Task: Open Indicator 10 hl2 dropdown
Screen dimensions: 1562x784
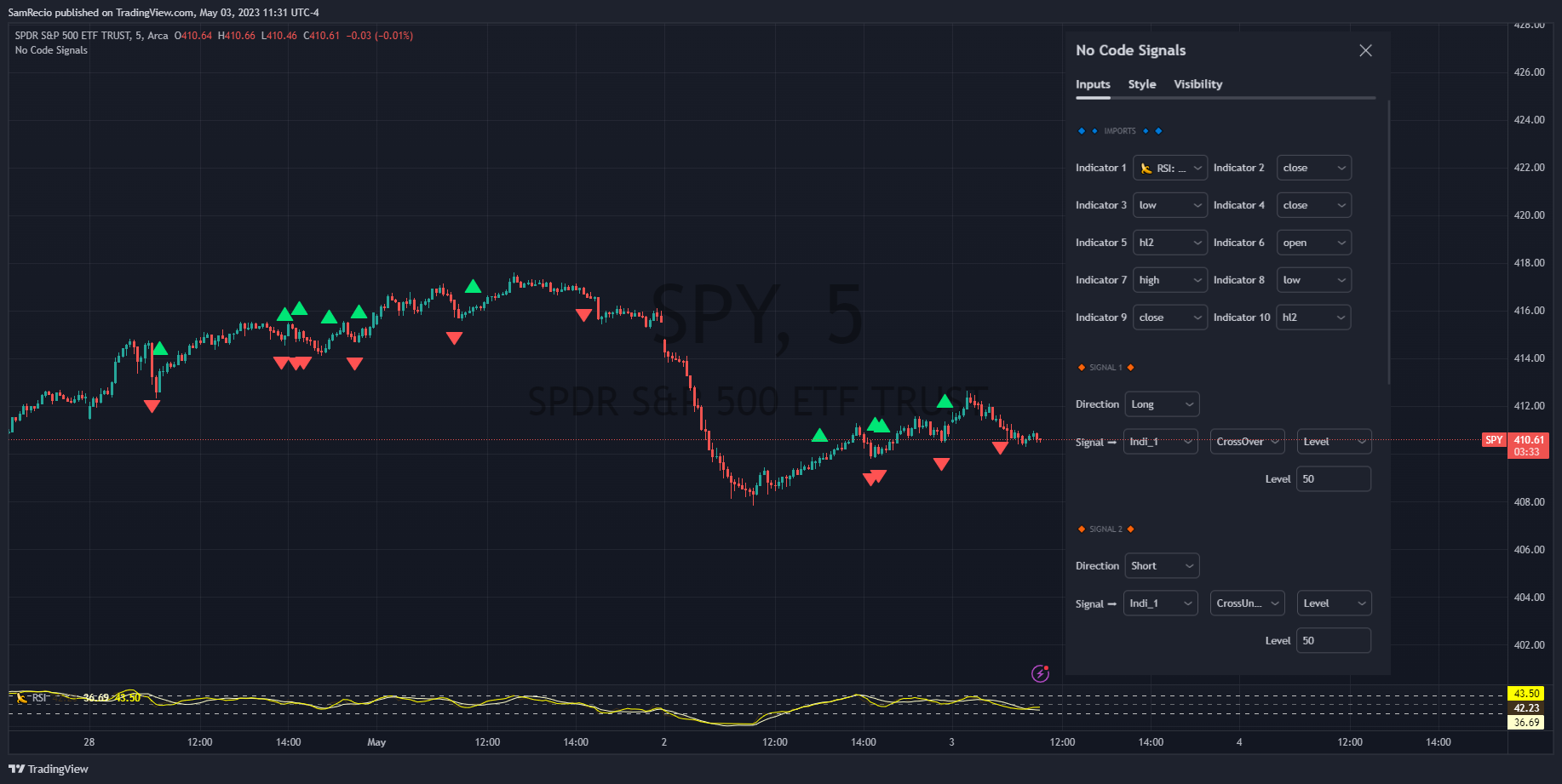Action: [1313, 318]
